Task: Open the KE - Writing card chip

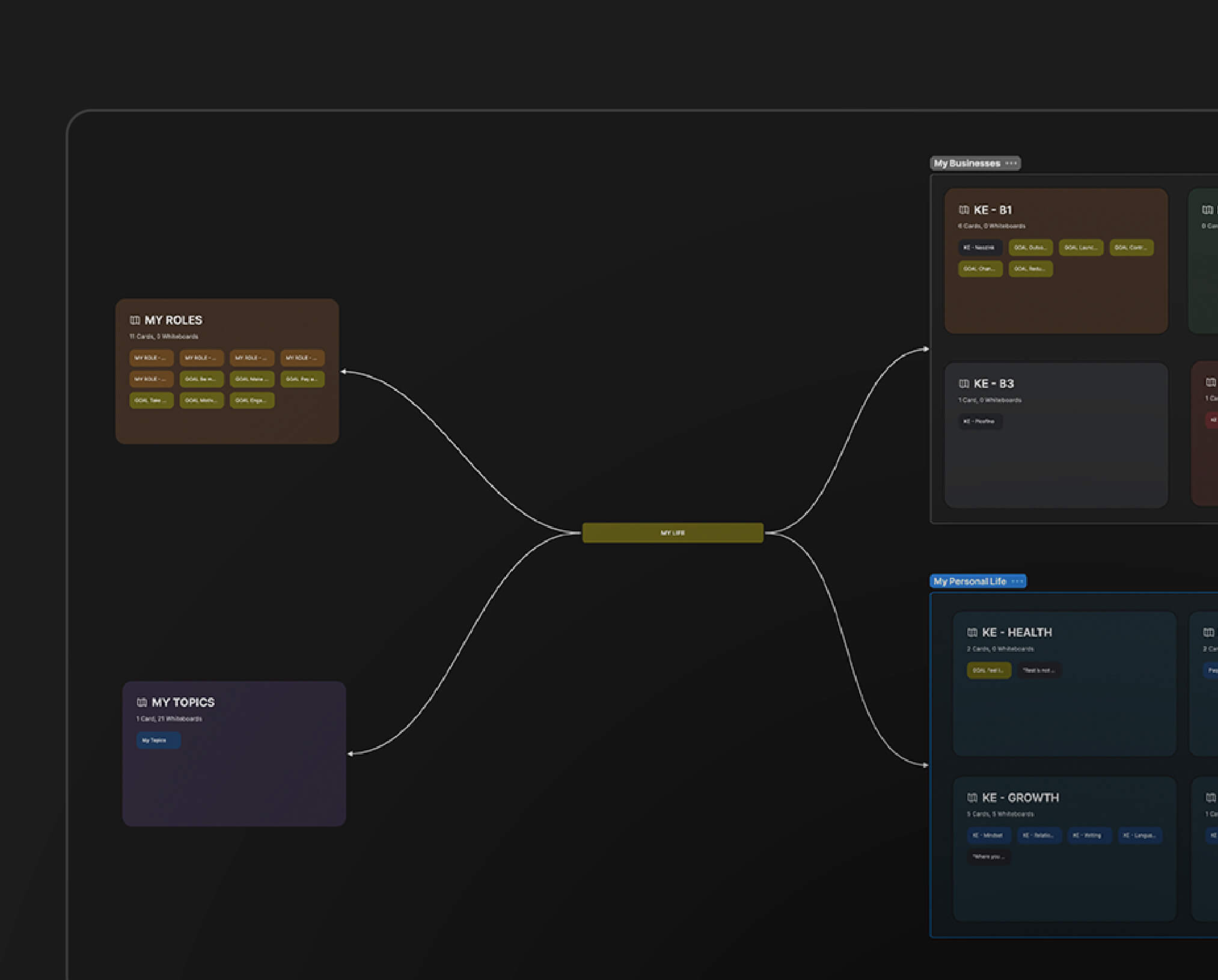Action: click(1088, 836)
